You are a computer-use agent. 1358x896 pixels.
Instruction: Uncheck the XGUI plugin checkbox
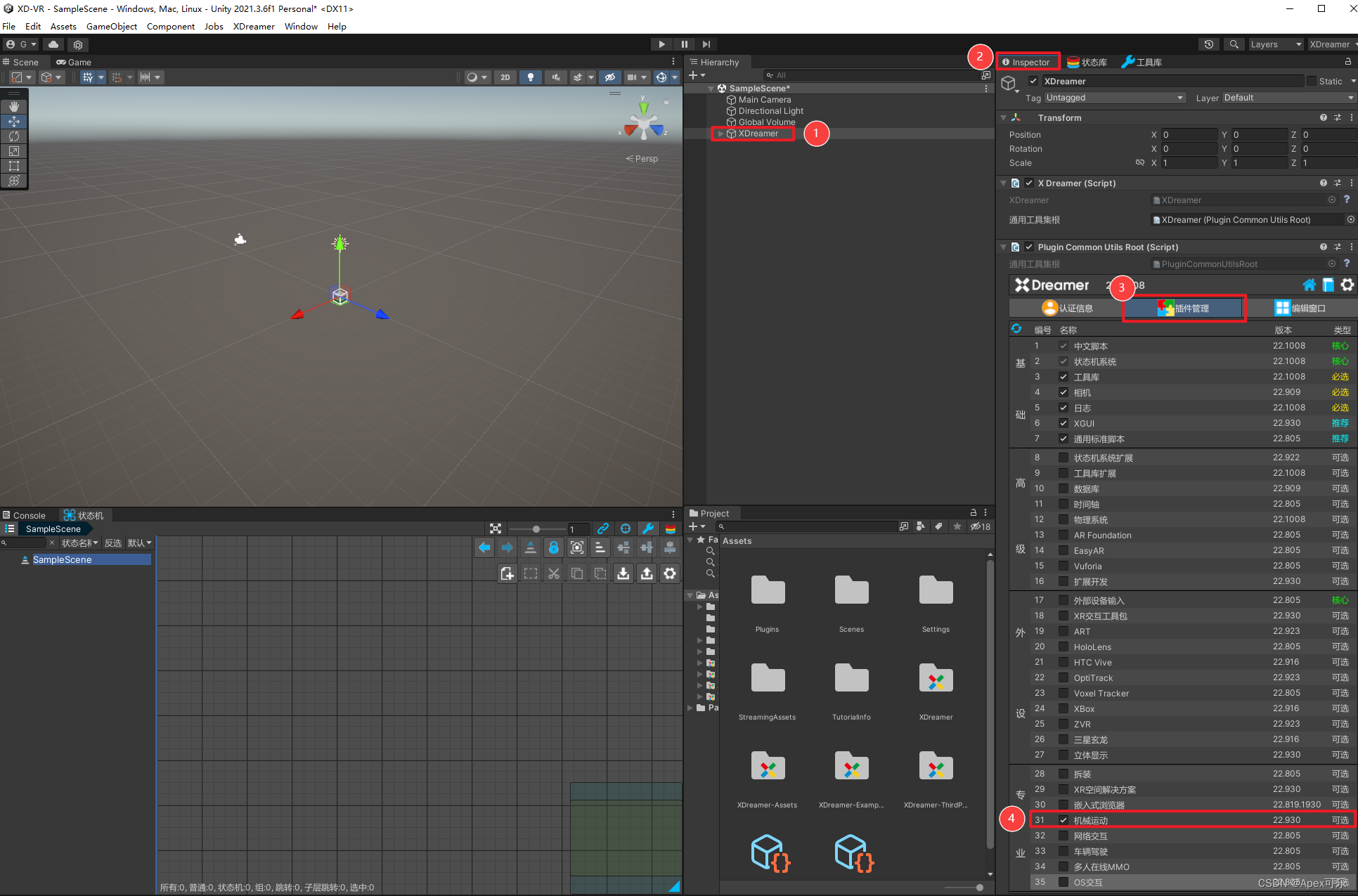[1063, 423]
